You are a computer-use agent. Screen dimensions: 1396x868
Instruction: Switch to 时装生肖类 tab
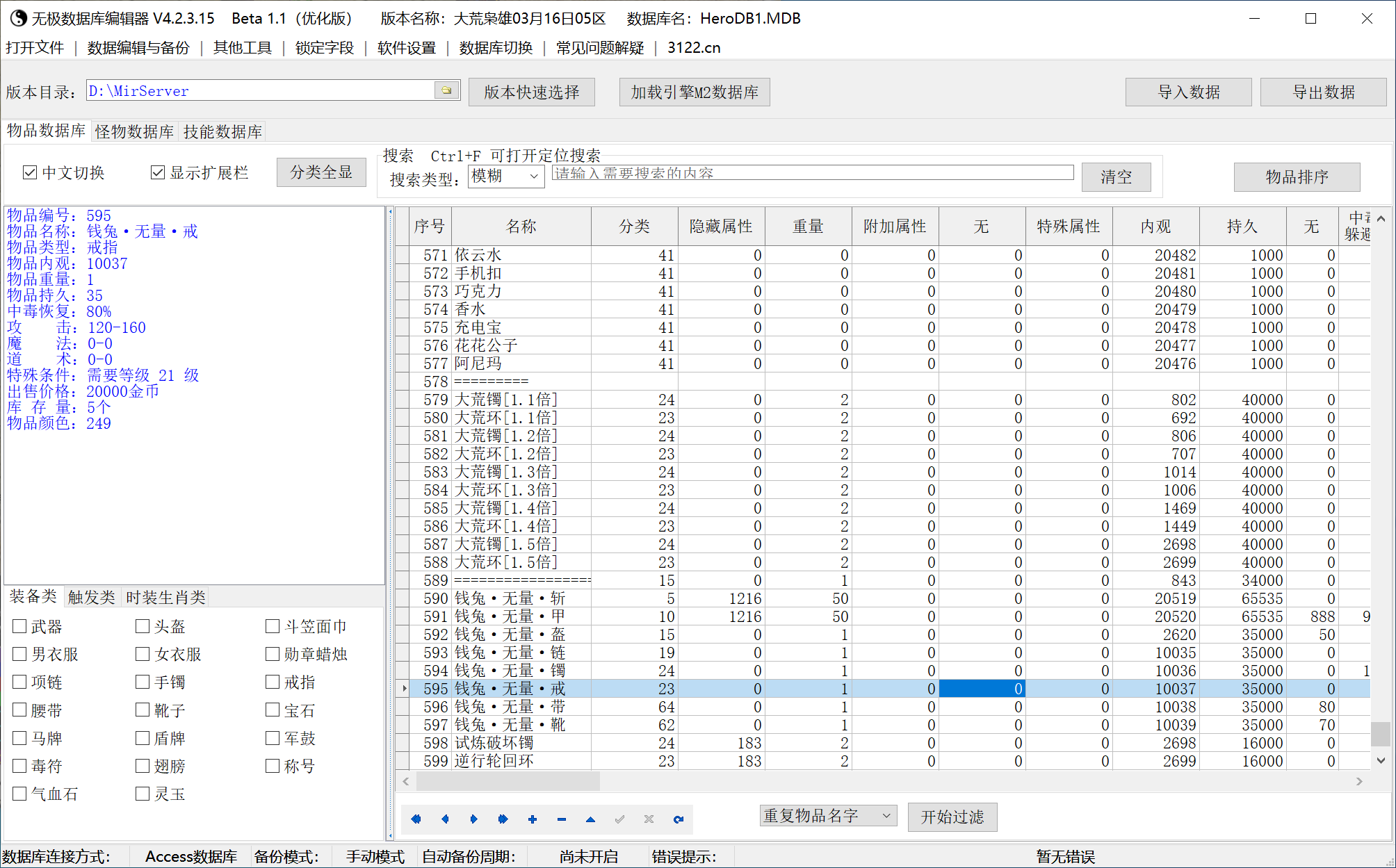(166, 597)
